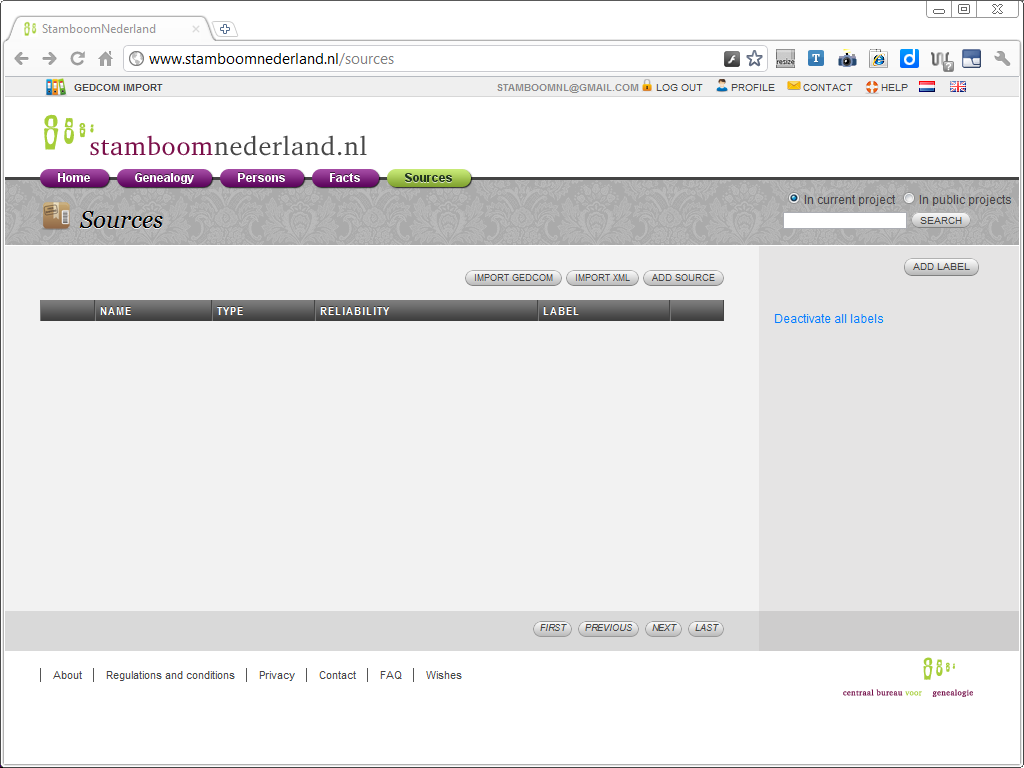Click the IMPORT GEDCOM button
This screenshot has height=768, width=1024.
tap(513, 278)
